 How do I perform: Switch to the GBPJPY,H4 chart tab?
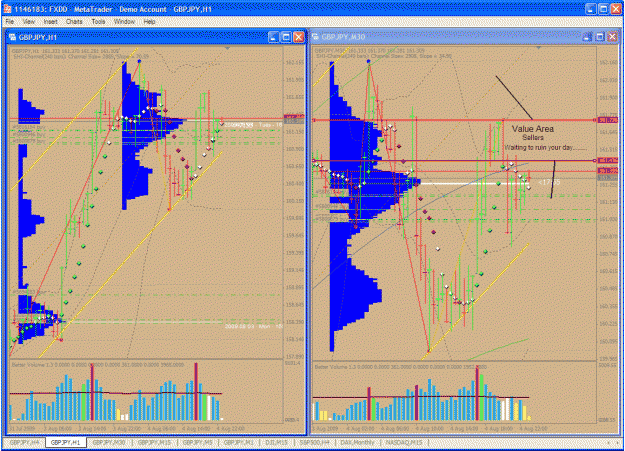pyautogui.click(x=24, y=443)
